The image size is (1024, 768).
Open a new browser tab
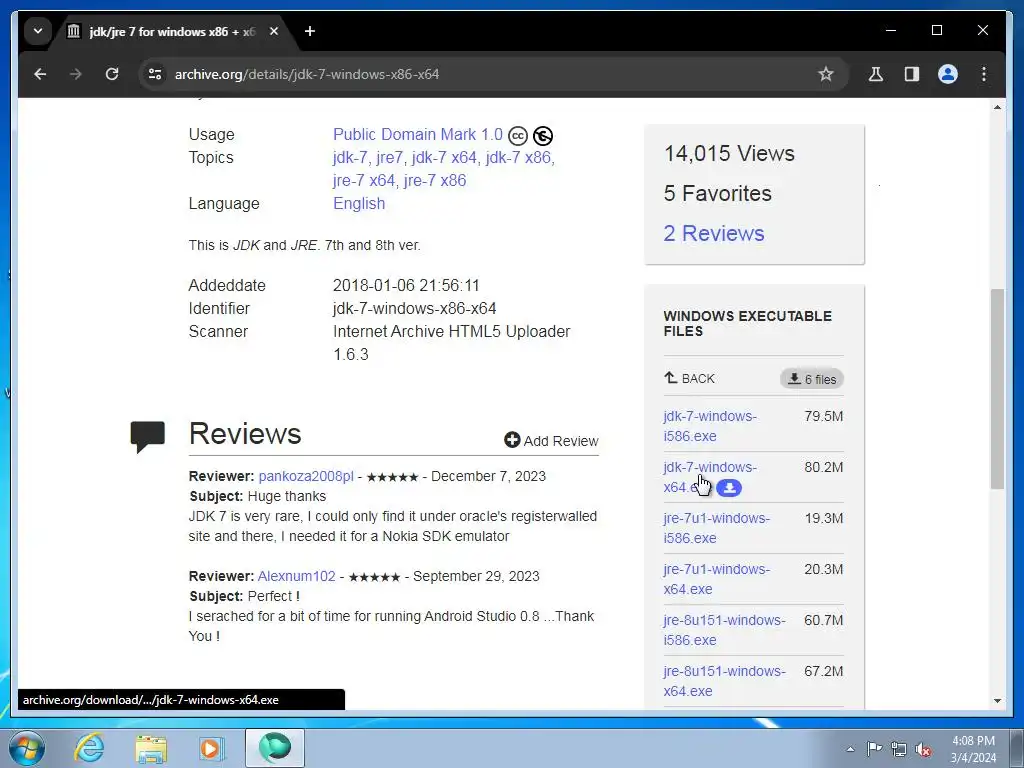click(310, 31)
